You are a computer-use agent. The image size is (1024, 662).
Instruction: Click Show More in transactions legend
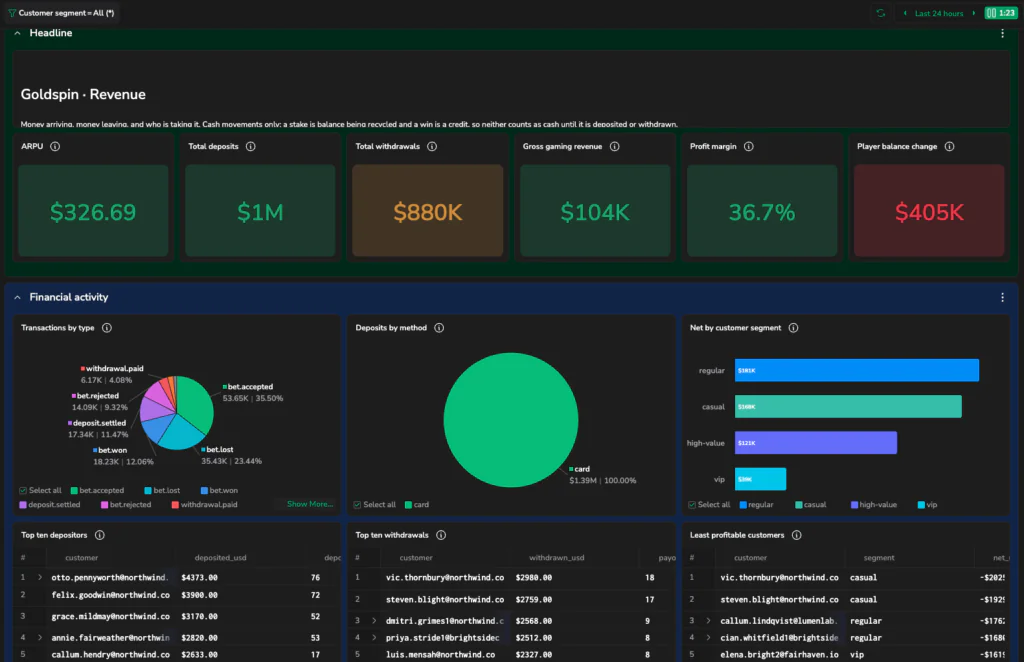(x=310, y=504)
